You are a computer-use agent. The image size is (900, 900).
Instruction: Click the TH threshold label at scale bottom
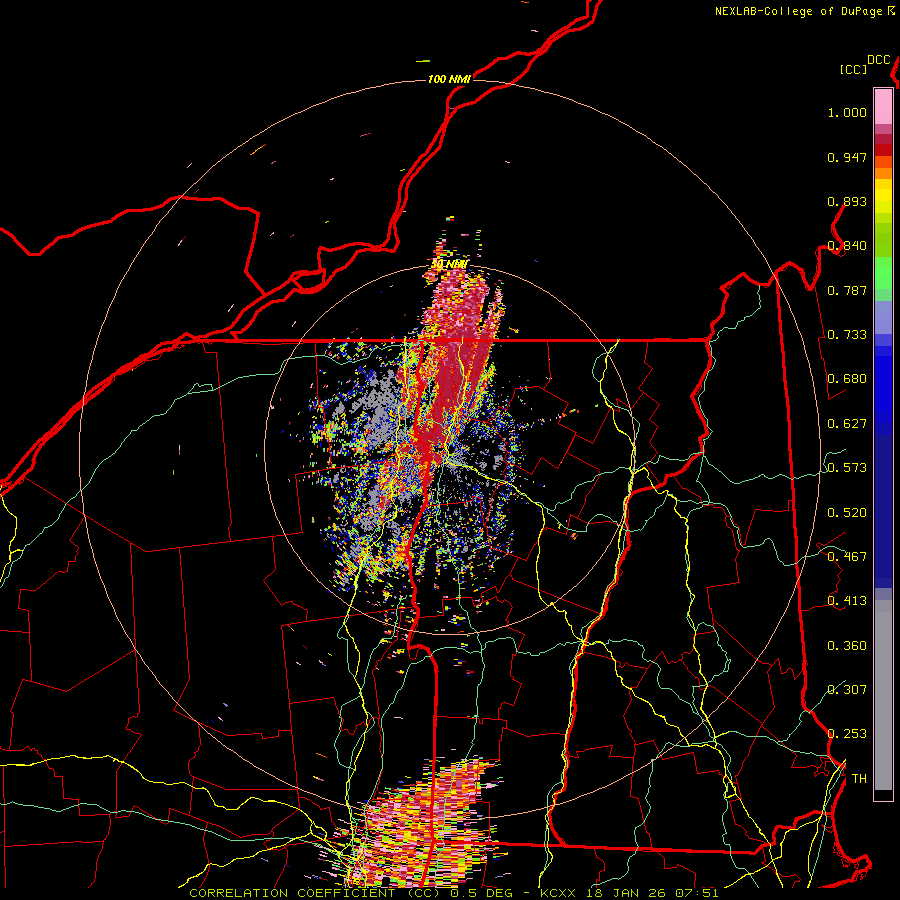coord(859,778)
